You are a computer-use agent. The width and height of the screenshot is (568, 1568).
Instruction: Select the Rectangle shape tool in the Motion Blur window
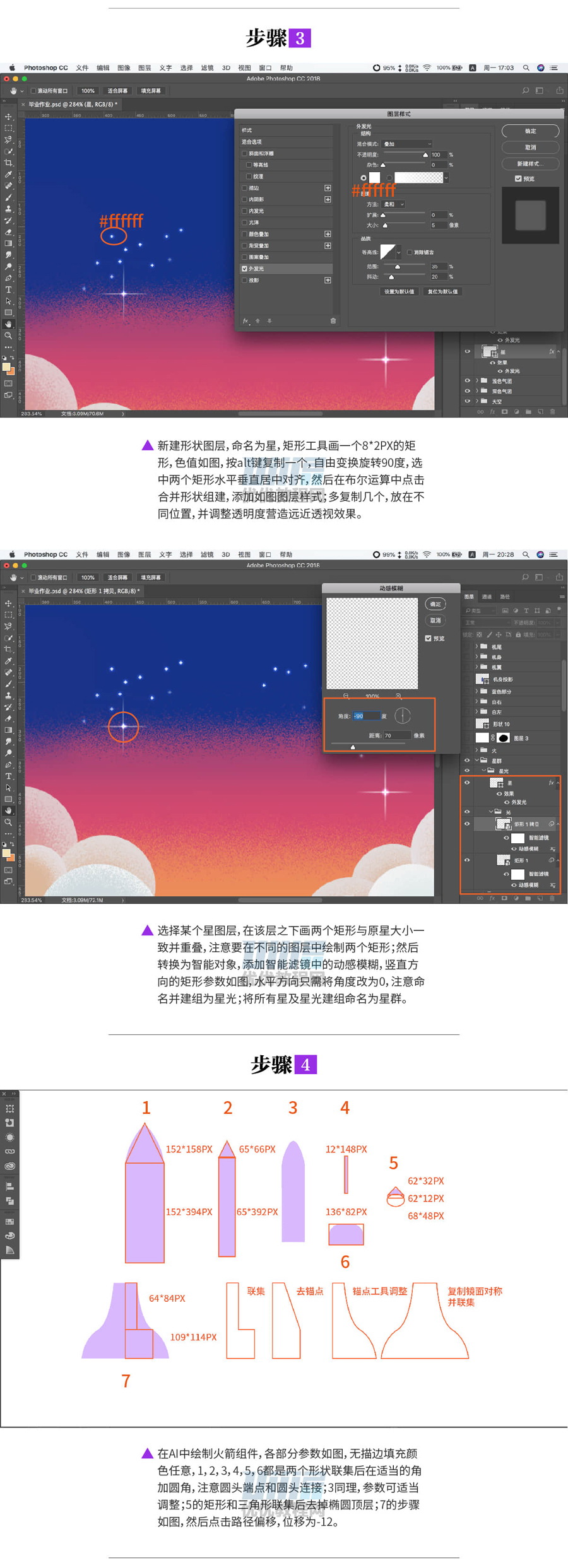8,799
